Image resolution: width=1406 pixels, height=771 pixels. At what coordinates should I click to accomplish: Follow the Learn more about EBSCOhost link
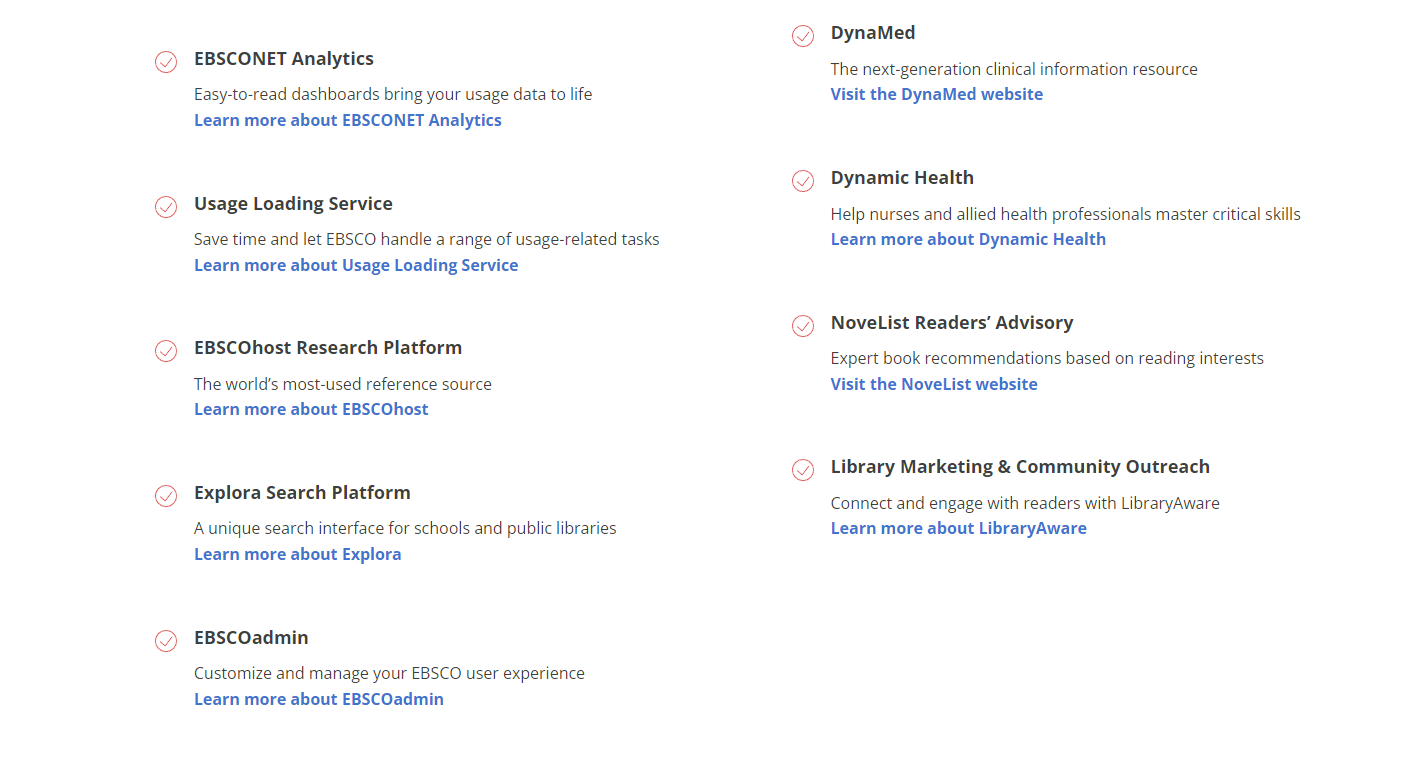311,409
